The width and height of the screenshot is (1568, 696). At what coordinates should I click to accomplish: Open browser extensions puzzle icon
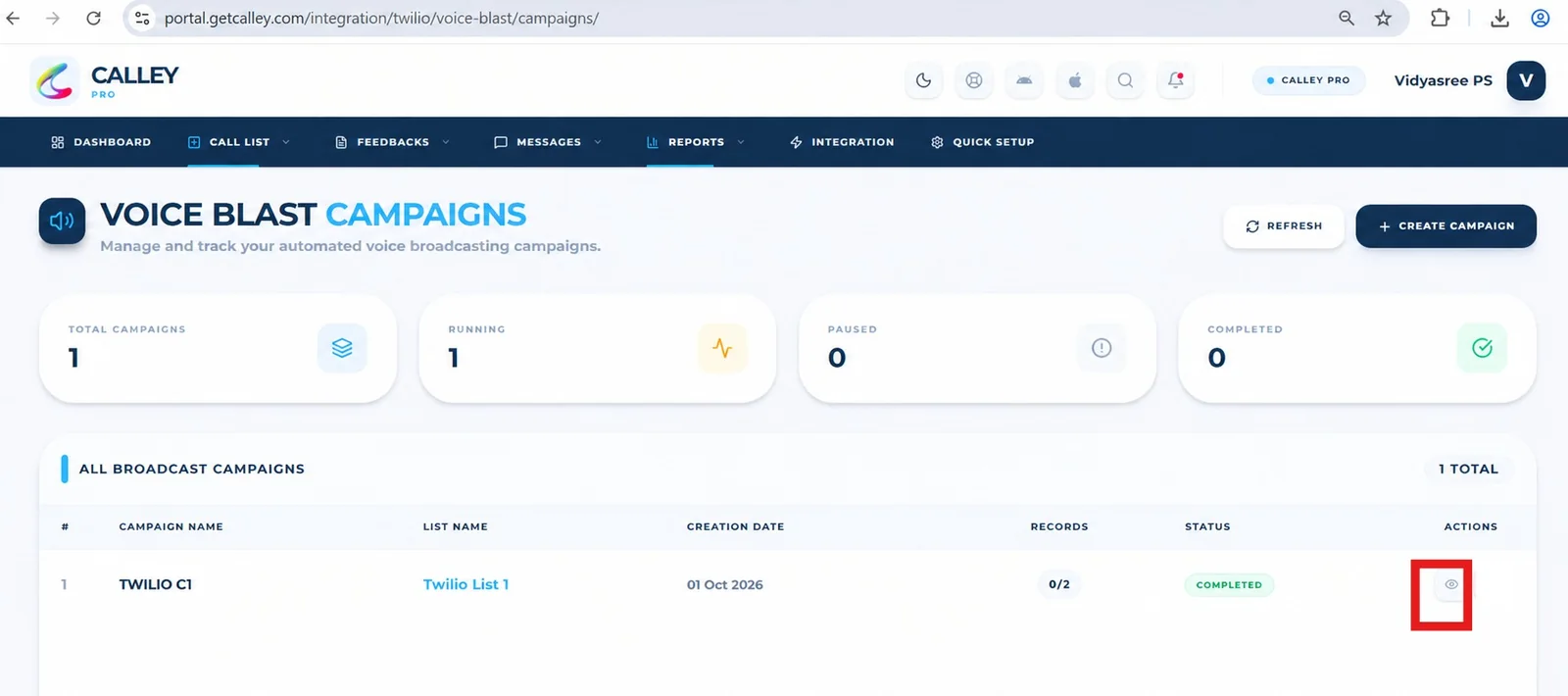[x=1440, y=18]
